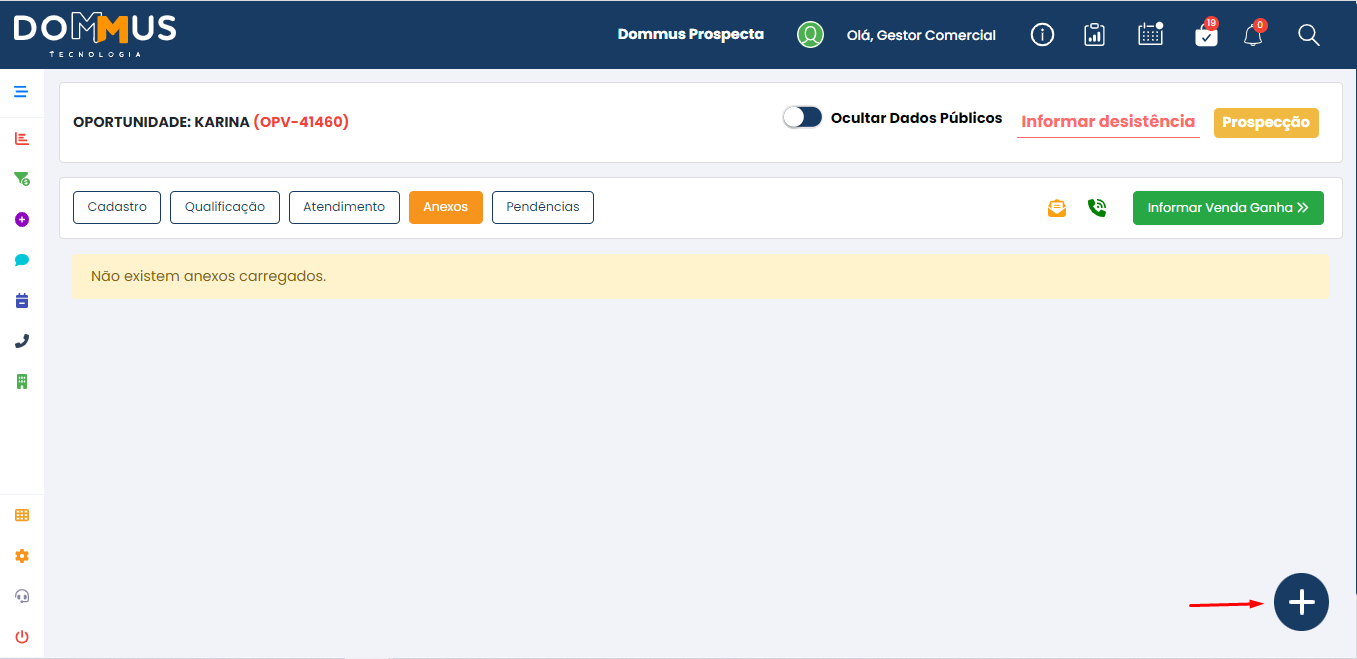This screenshot has height=659, width=1357.
Task: Open the calendar icon in the header
Action: [1151, 34]
